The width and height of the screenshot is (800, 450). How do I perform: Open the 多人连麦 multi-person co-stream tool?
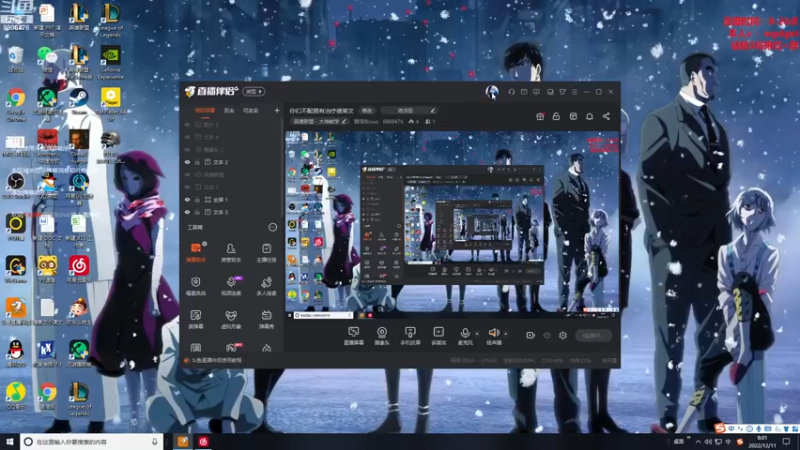point(266,286)
